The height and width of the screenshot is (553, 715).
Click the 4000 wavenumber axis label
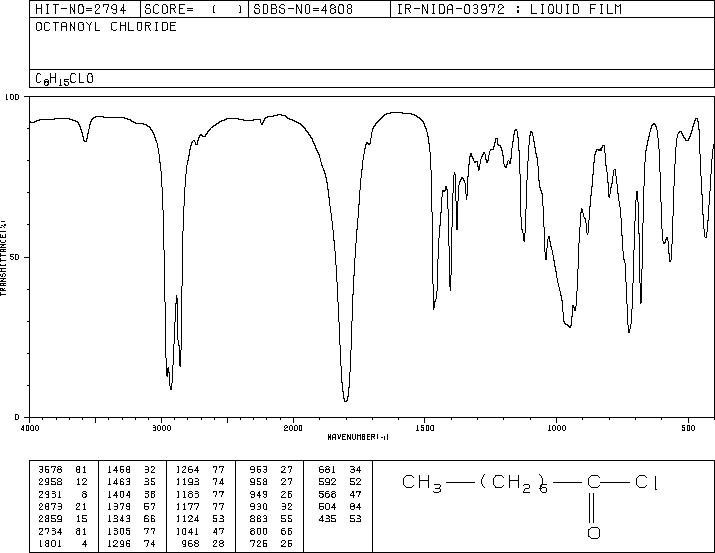30,428
